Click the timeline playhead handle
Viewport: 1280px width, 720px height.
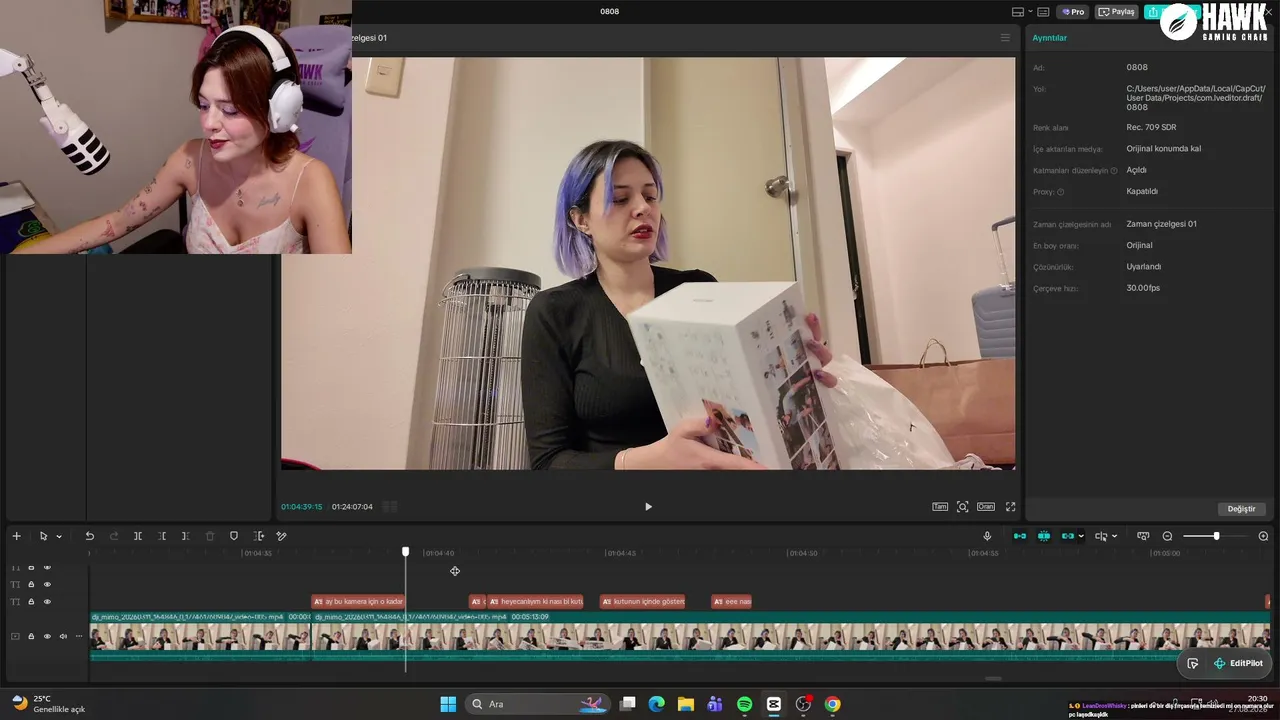tap(405, 552)
